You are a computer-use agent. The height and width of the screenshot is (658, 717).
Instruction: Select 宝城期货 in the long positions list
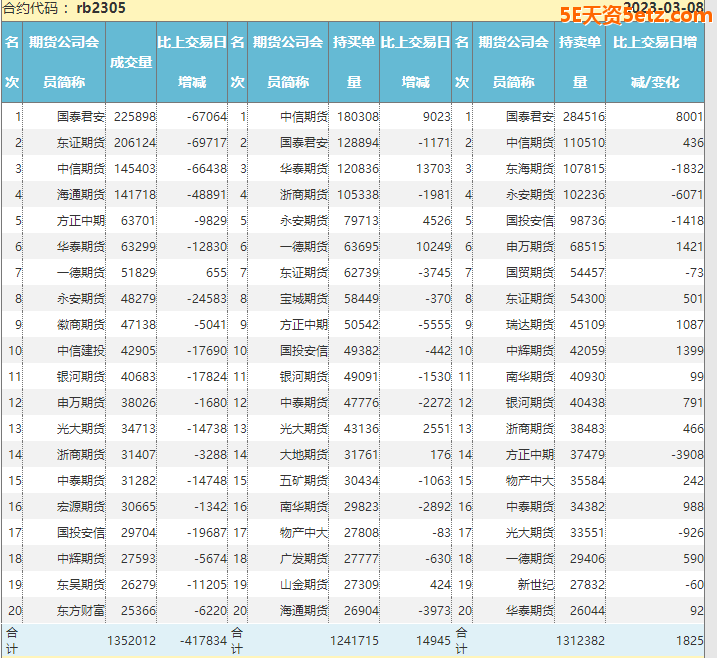coord(303,299)
